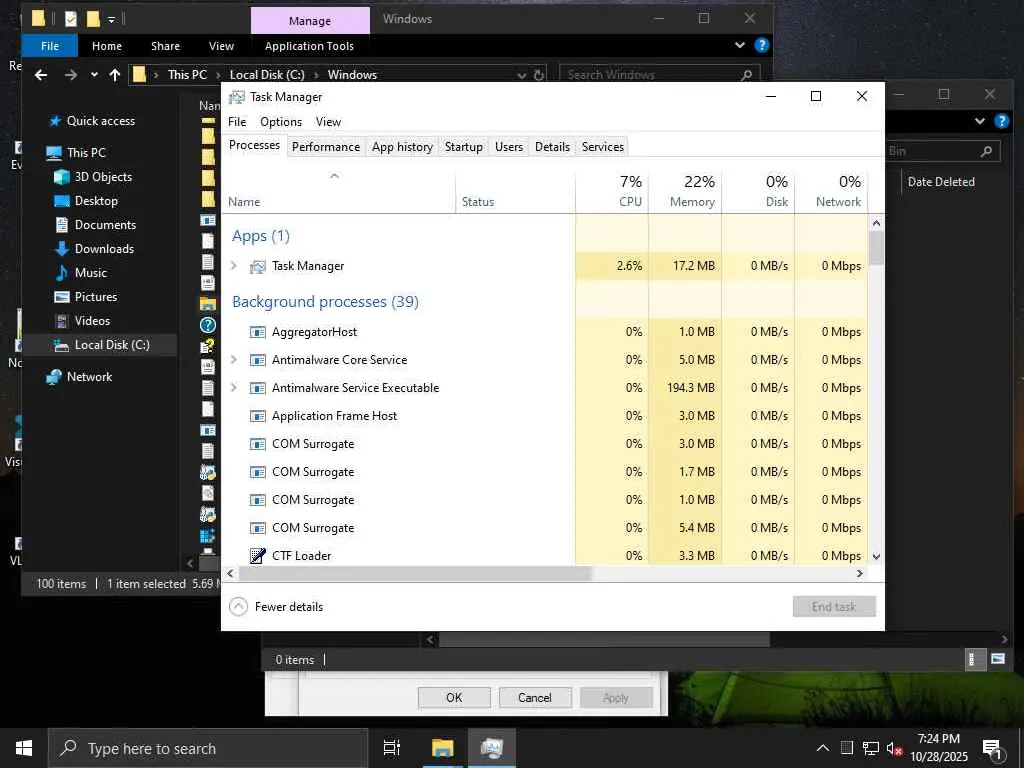The image size is (1024, 768).
Task: Sort by the Date Deleted column
Action: click(941, 182)
